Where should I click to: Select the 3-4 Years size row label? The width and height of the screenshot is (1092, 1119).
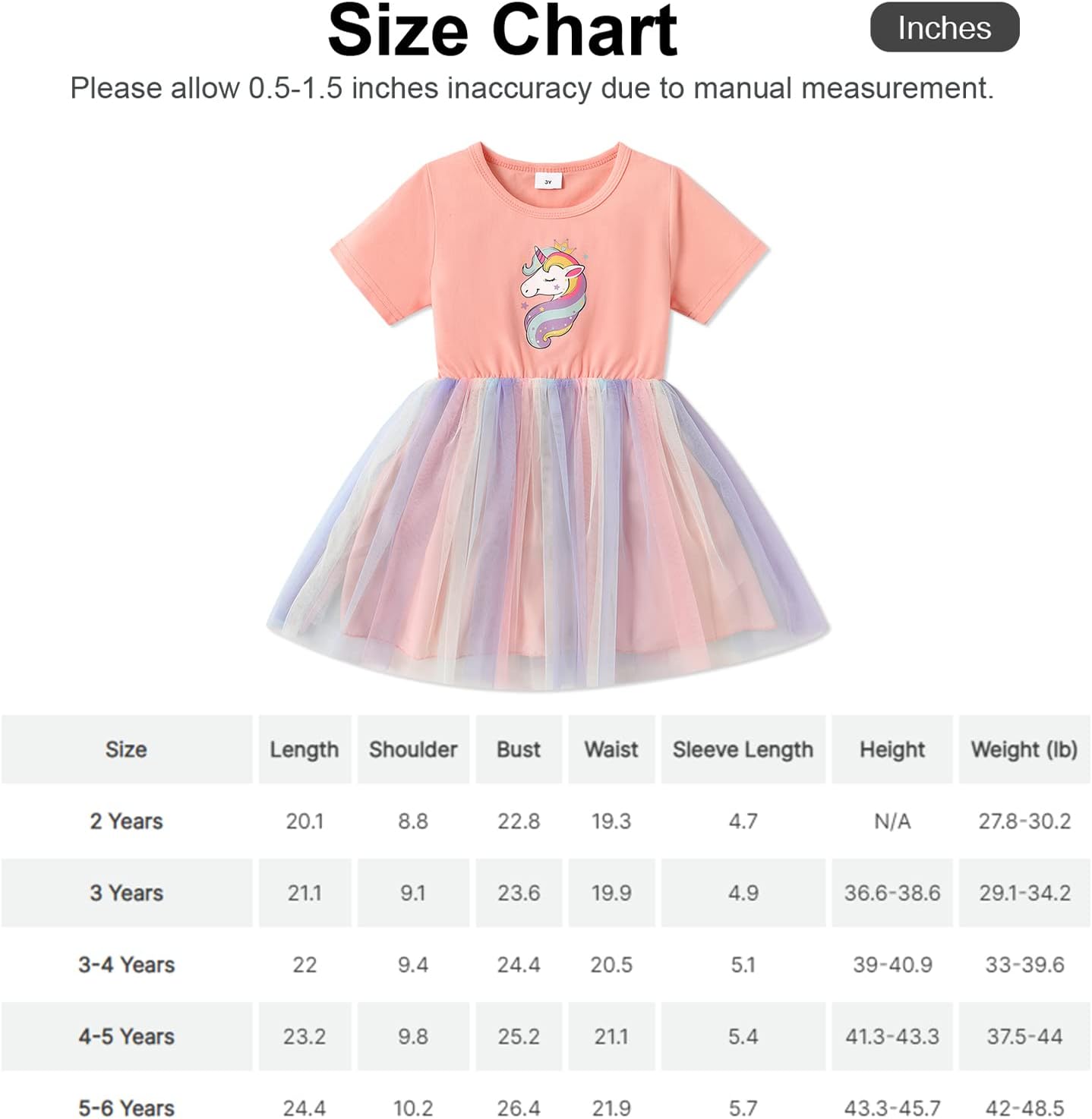point(126,965)
